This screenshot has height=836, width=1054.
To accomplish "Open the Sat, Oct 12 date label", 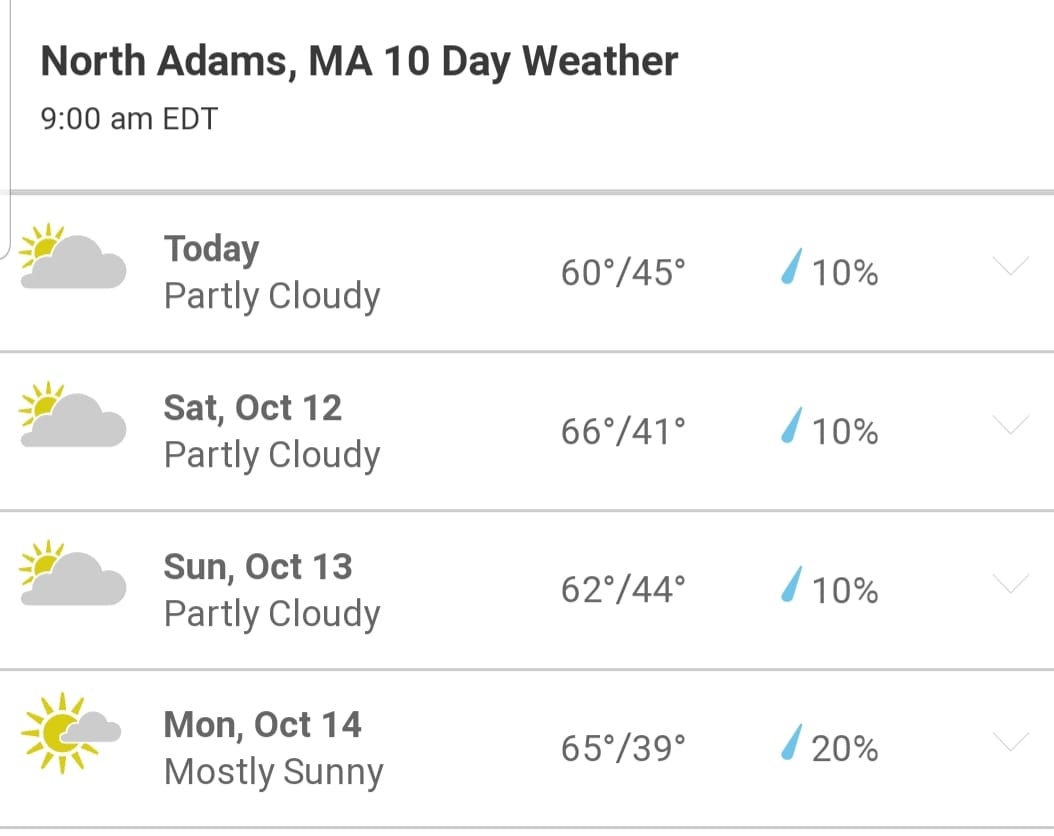I will coord(253,408).
